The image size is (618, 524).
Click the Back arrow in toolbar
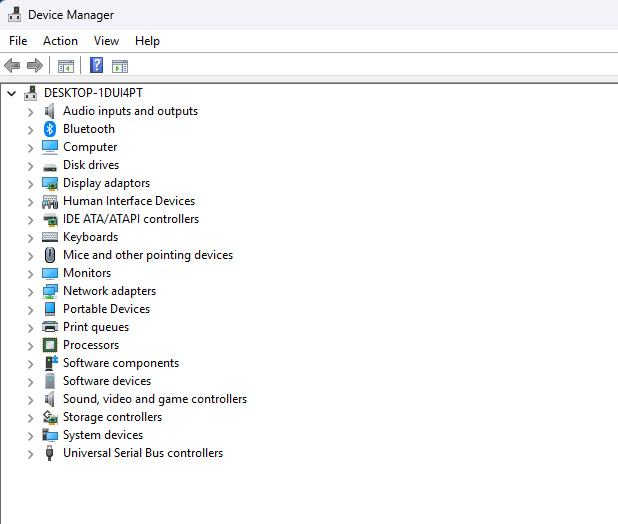pyautogui.click(x=12, y=66)
